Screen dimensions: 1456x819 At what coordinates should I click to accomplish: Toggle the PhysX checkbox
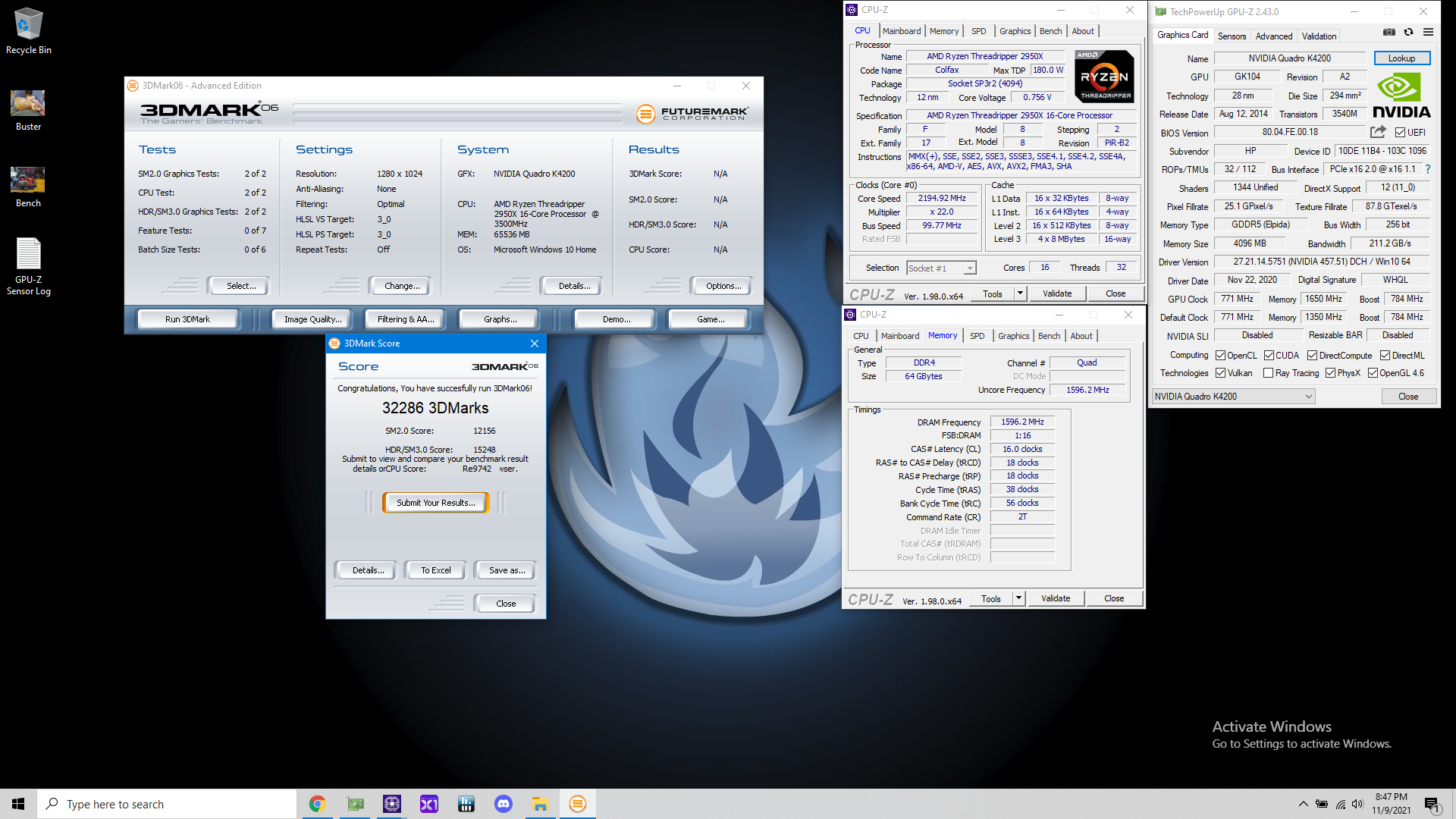1330,373
